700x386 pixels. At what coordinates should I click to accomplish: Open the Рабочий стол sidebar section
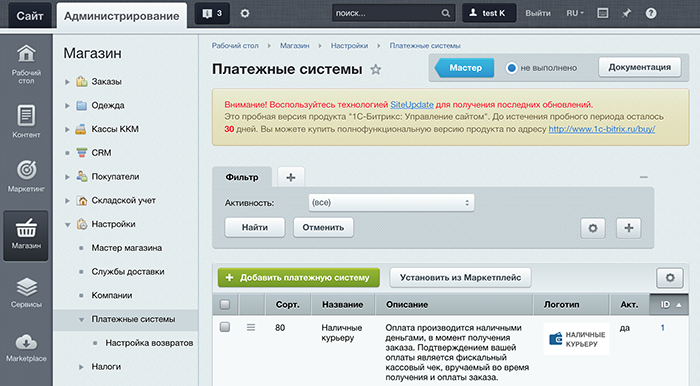pyautogui.click(x=26, y=65)
